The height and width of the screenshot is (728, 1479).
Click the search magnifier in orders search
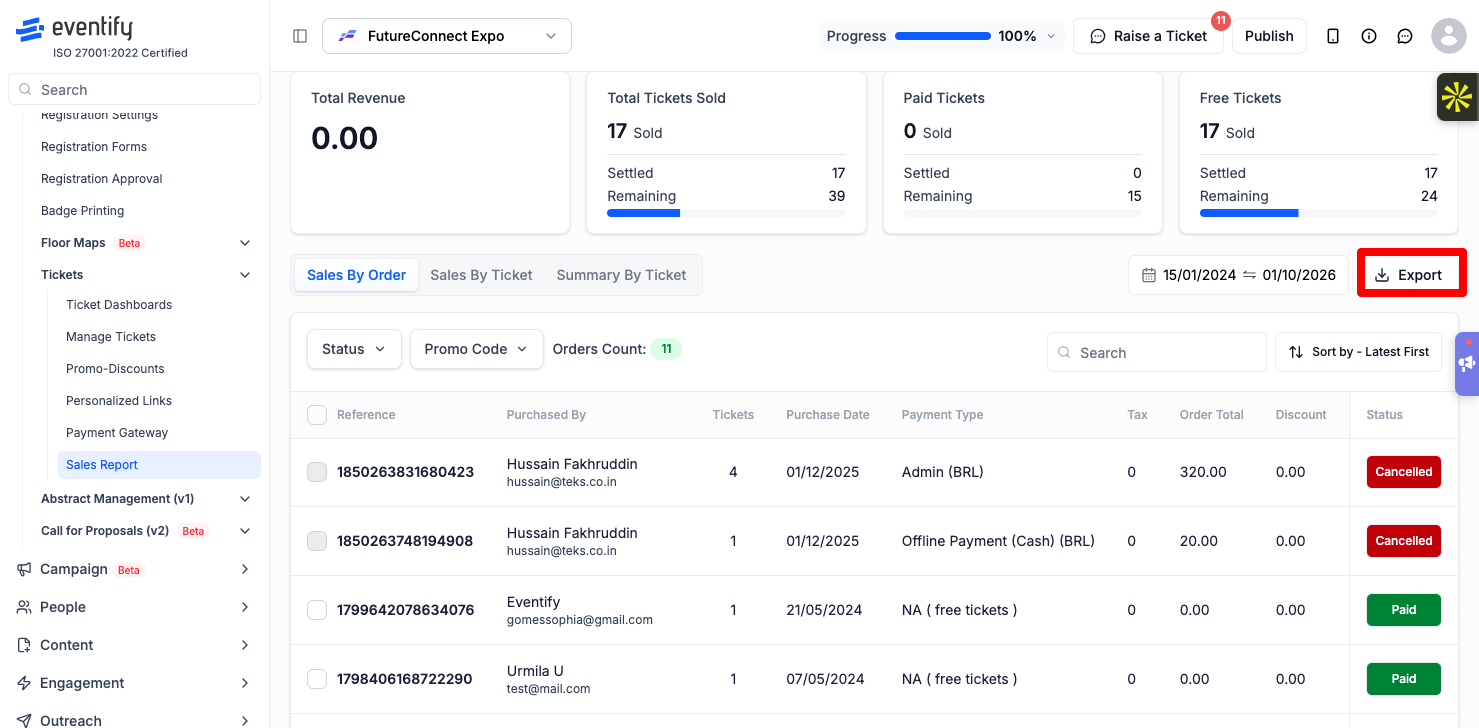coord(1065,353)
